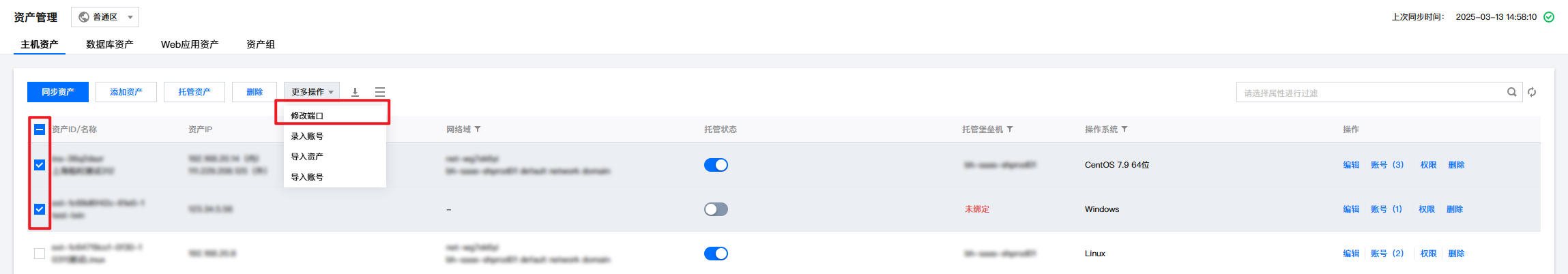Click the download assets icon
Image resolution: width=1568 pixels, height=274 pixels.
[x=355, y=92]
